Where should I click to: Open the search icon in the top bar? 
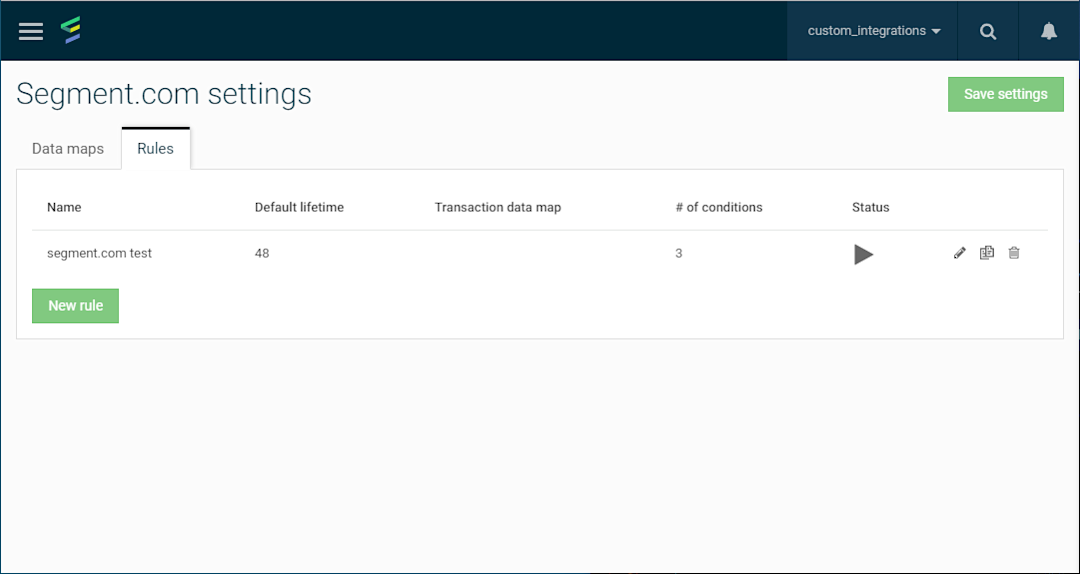988,31
